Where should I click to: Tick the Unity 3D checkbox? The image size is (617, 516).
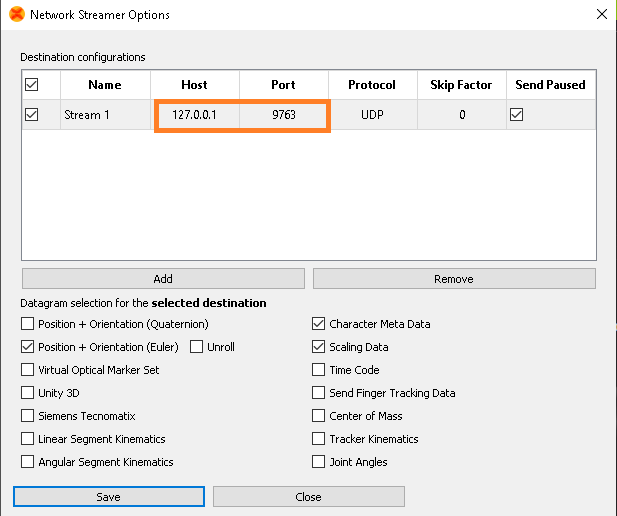coord(28,393)
